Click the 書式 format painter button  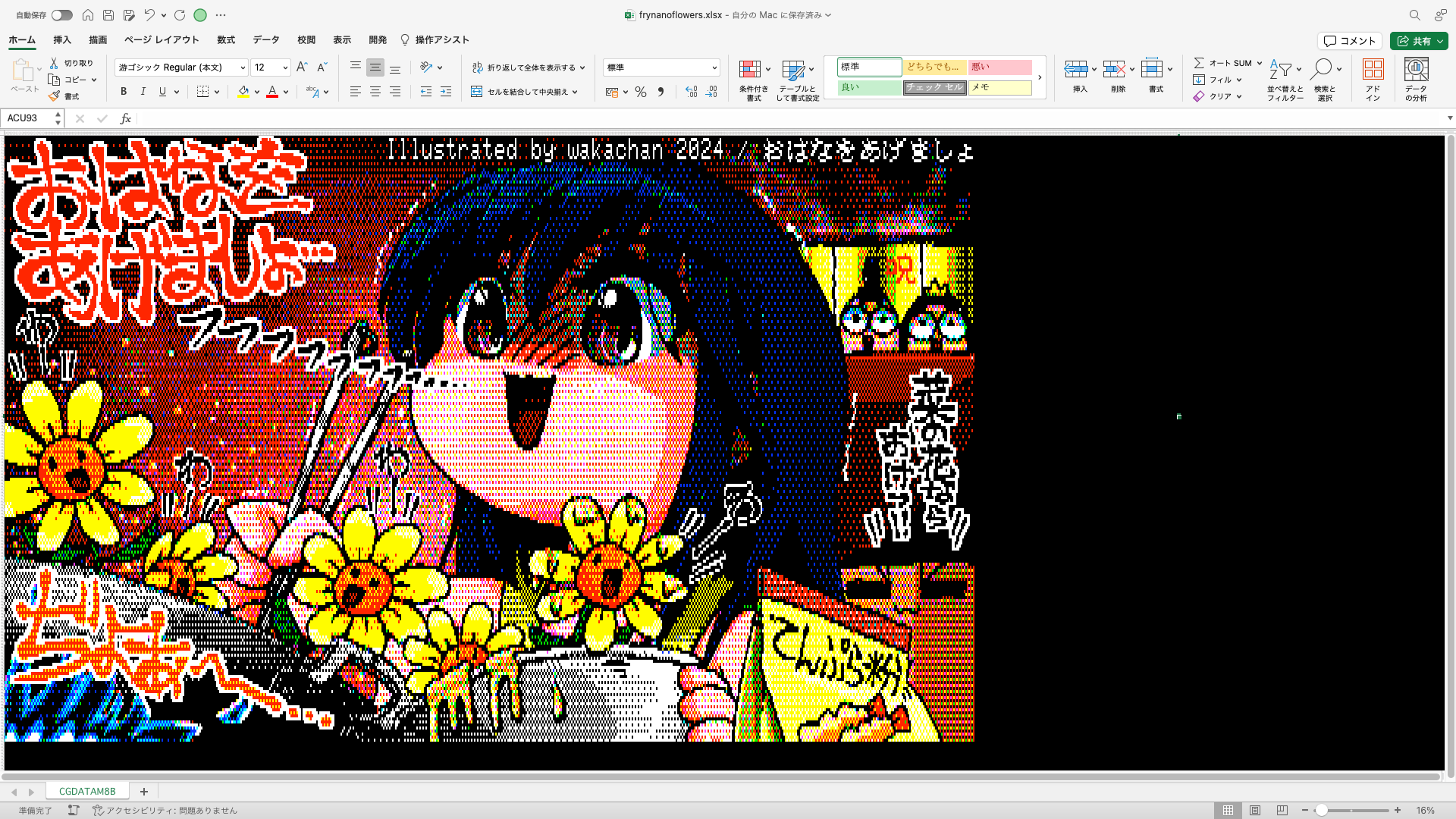(x=64, y=96)
